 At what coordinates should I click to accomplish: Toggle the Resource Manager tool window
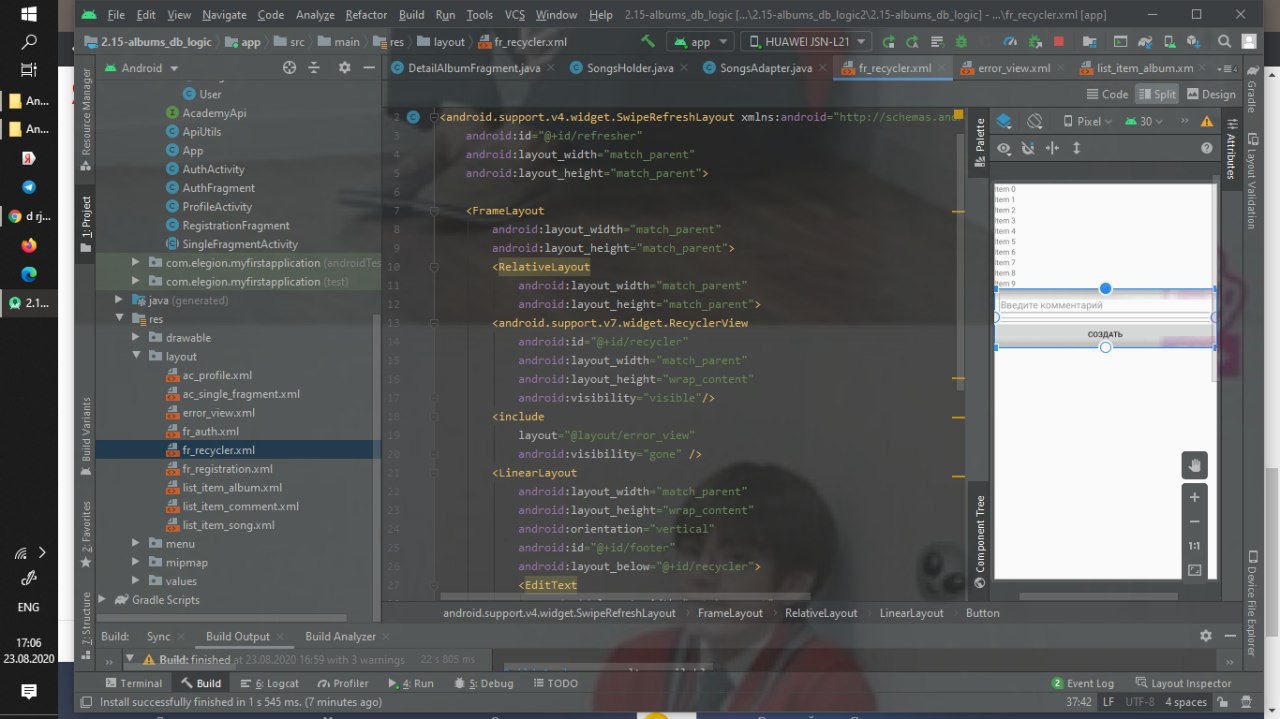pyautogui.click(x=86, y=118)
